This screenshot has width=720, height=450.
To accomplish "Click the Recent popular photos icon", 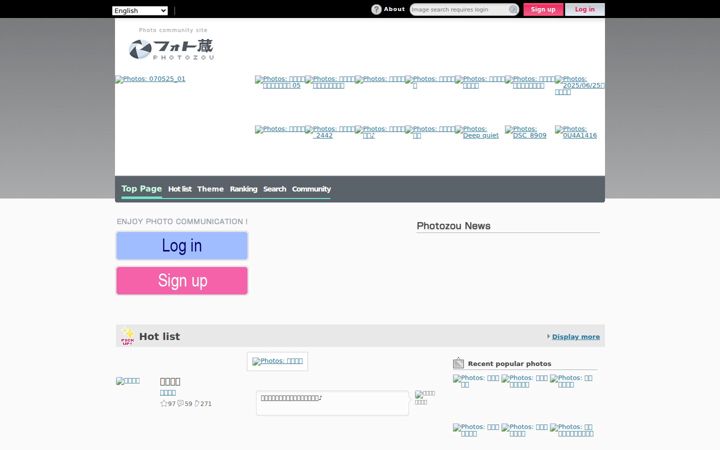I will click(458, 363).
